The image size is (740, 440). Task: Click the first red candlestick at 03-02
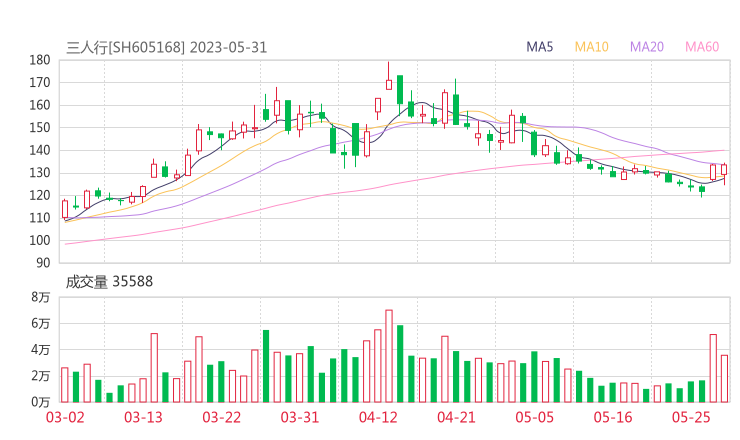(x=65, y=209)
